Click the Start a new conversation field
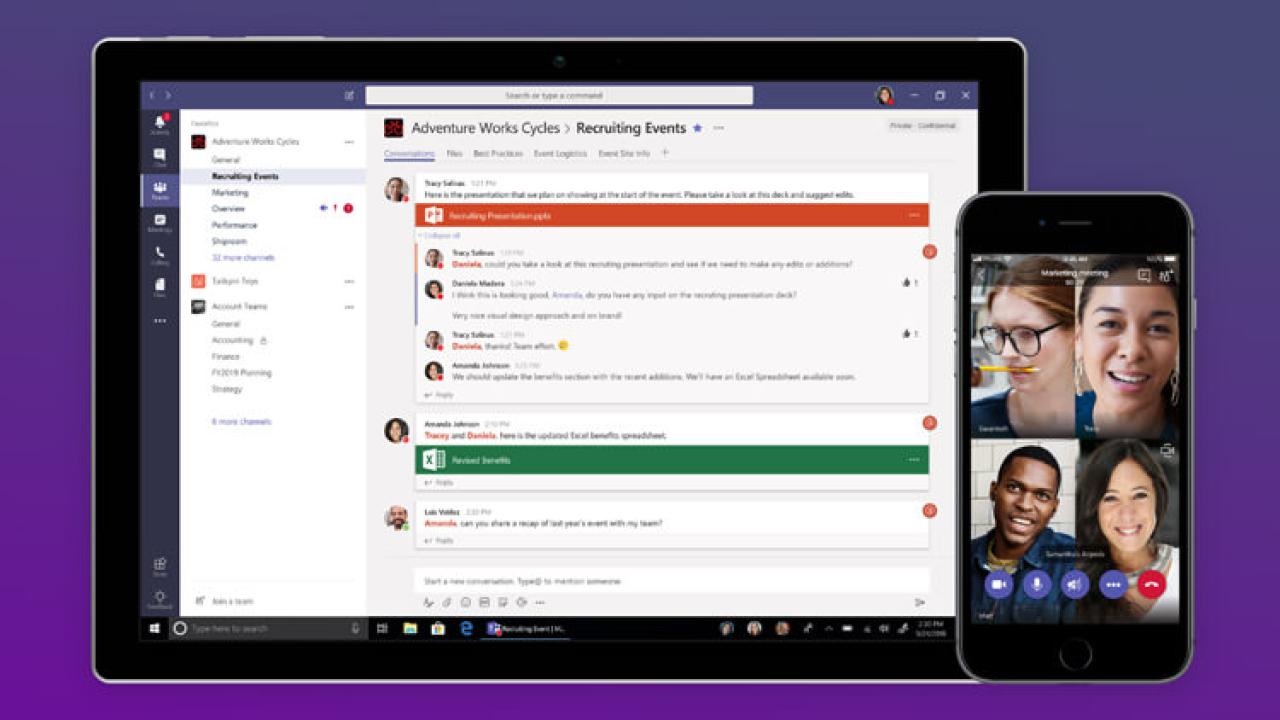The width and height of the screenshot is (1280, 720). [x=672, y=581]
